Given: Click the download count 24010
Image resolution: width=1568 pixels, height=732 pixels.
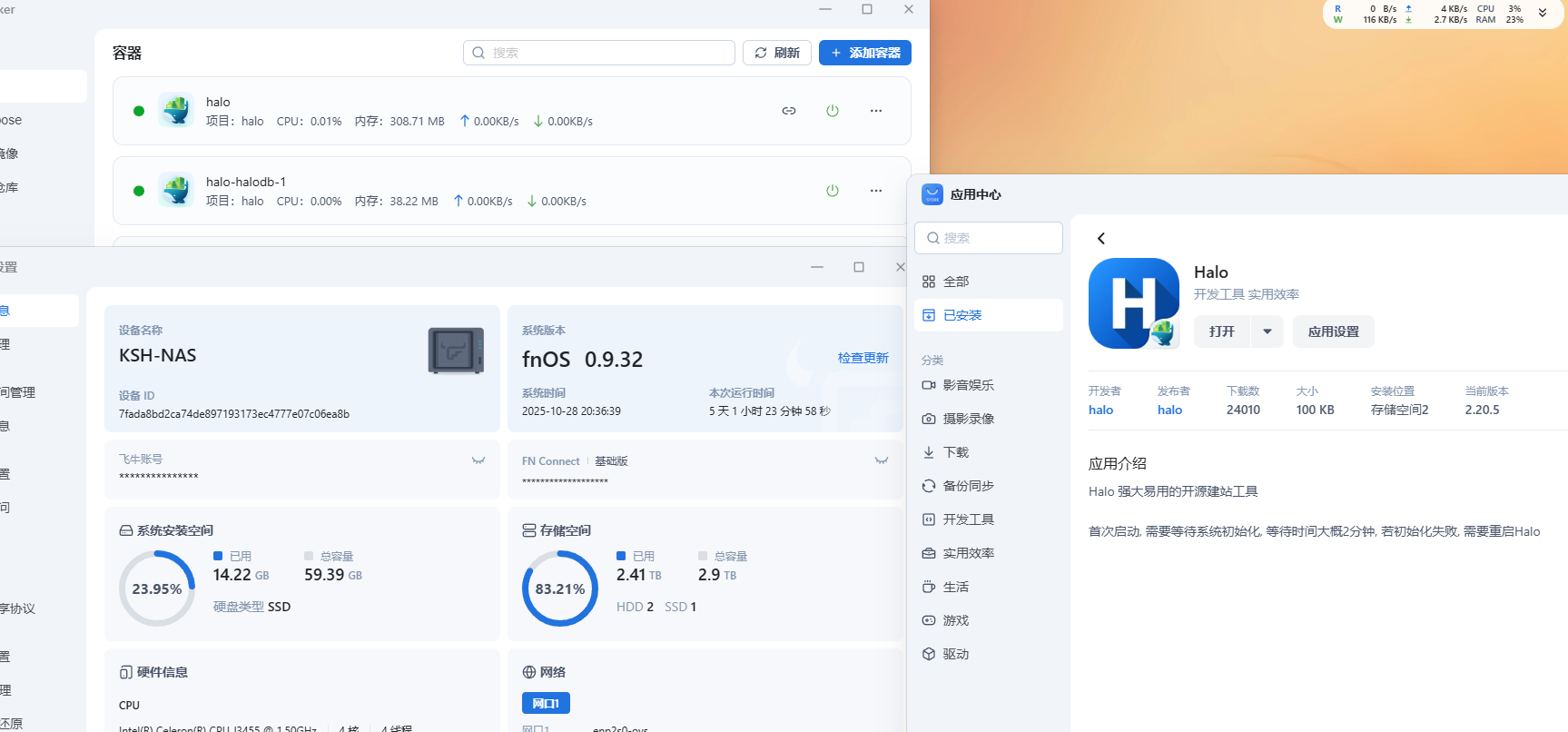Looking at the screenshot, I should point(1244,410).
